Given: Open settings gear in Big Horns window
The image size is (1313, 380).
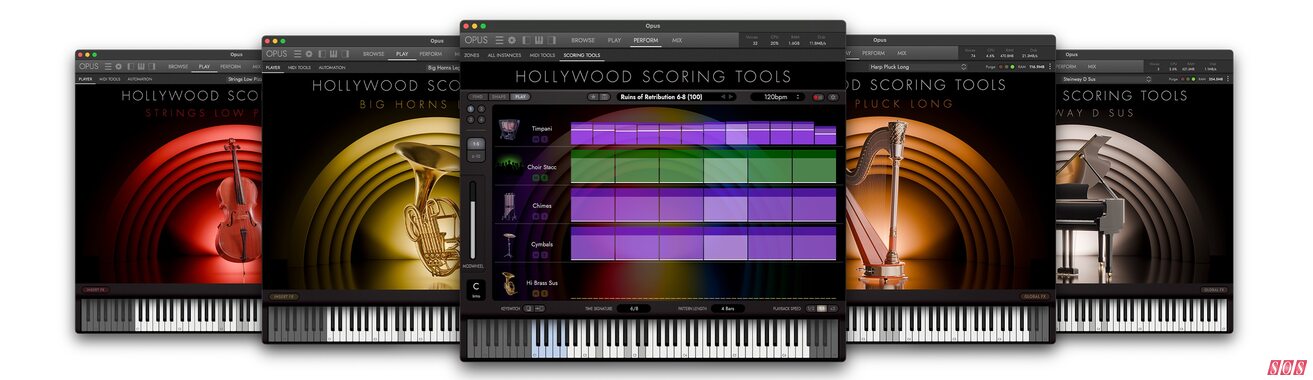Looking at the screenshot, I should 308,53.
